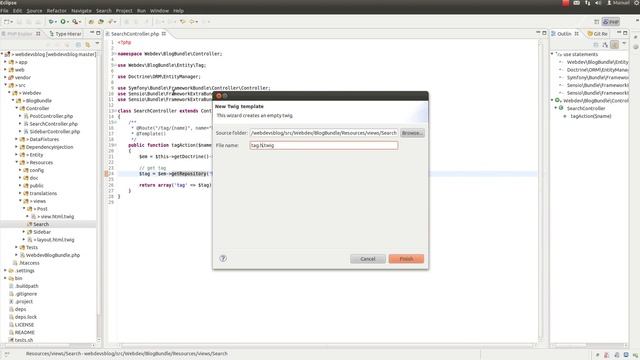Click the External Tools toolbar icon
This screenshot has width=640, height=360.
point(75,22)
